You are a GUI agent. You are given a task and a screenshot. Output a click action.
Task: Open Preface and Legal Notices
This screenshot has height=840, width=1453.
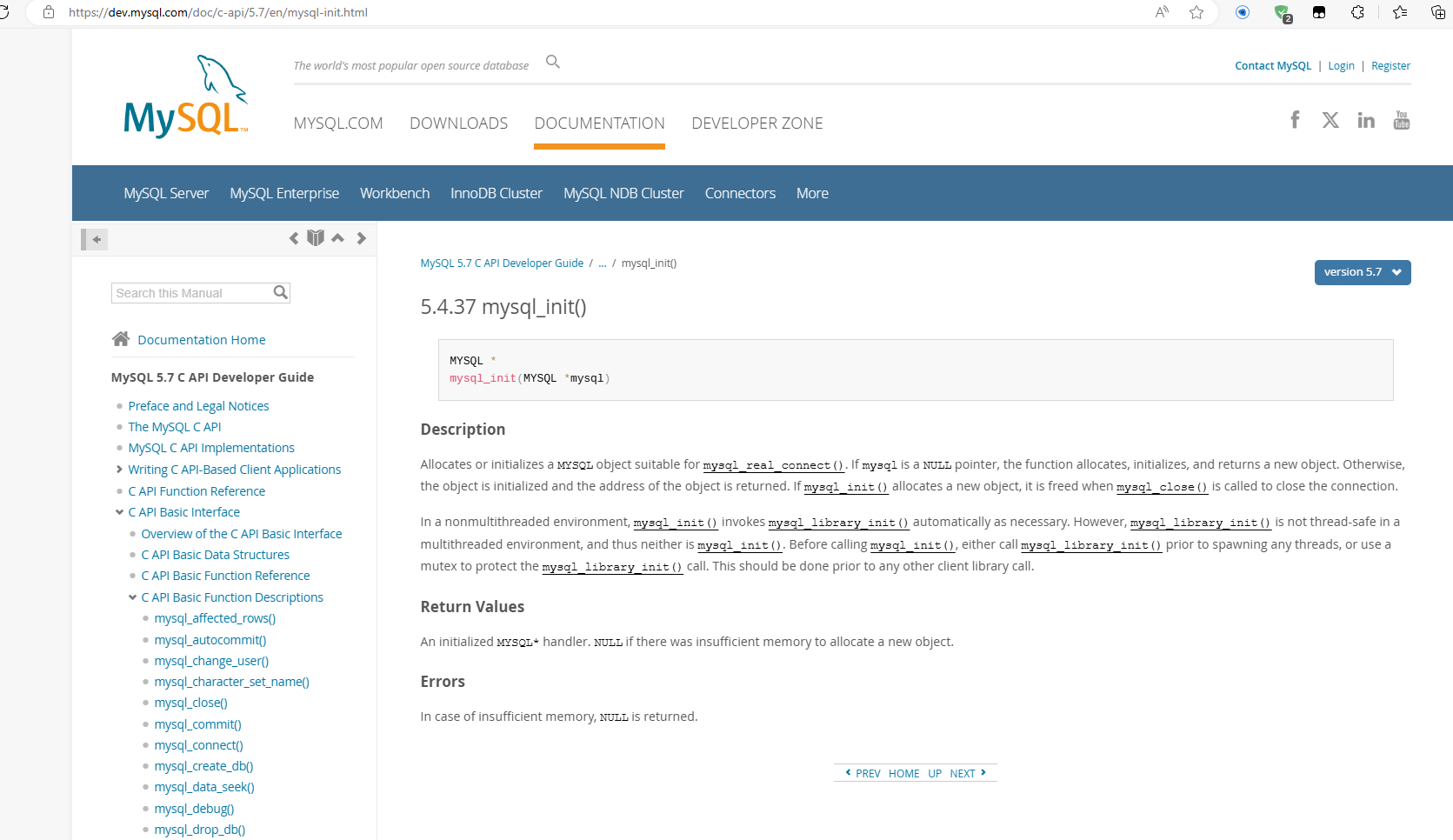click(x=198, y=406)
